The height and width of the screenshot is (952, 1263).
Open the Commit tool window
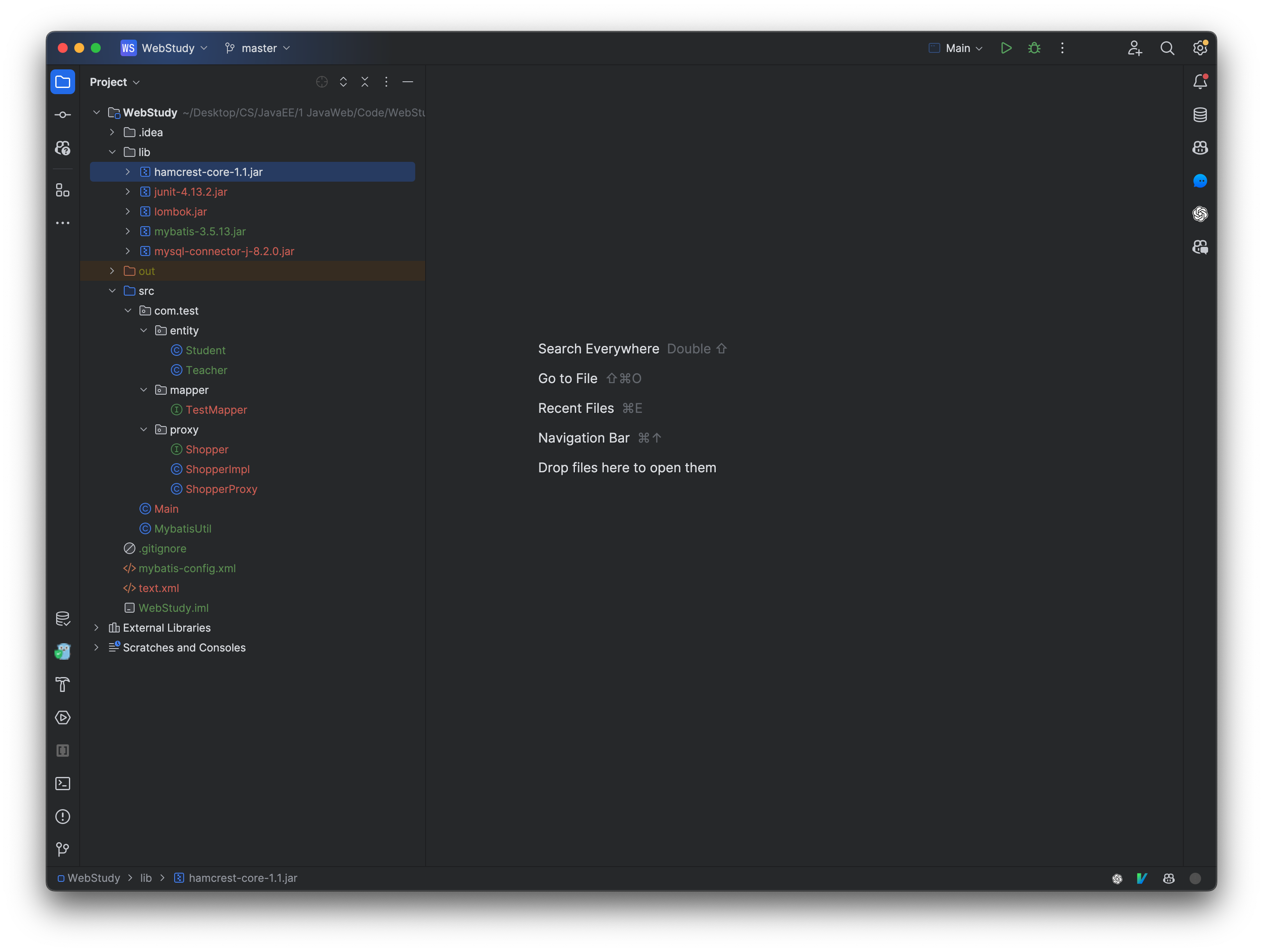point(63,115)
